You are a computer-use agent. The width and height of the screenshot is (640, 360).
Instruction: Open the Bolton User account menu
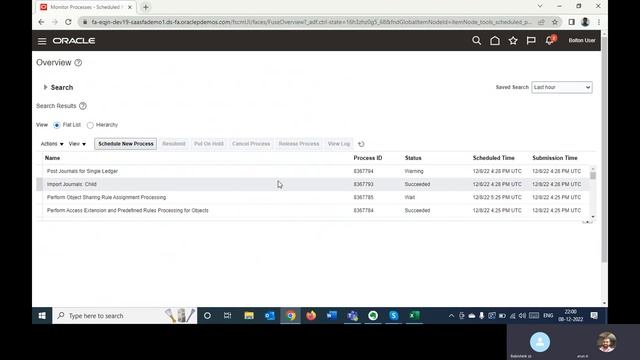coord(582,40)
